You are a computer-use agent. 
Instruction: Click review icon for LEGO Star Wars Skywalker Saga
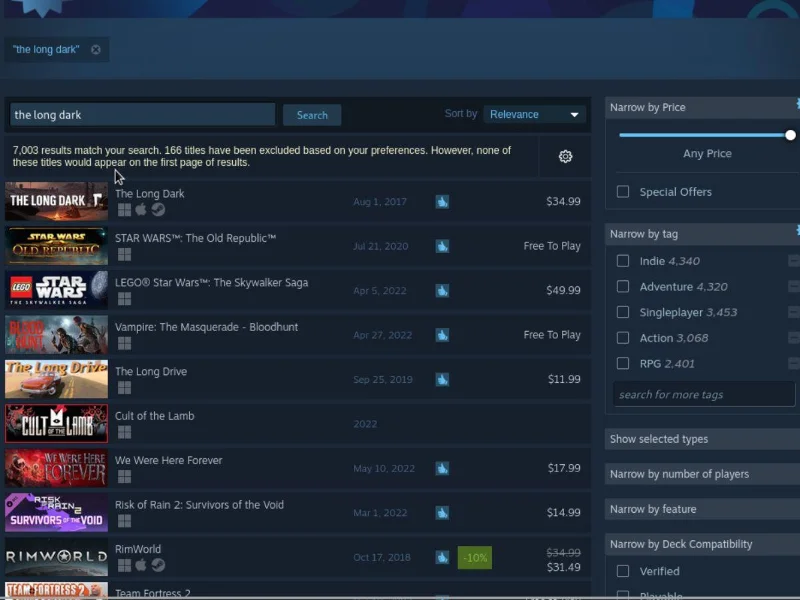coord(442,290)
